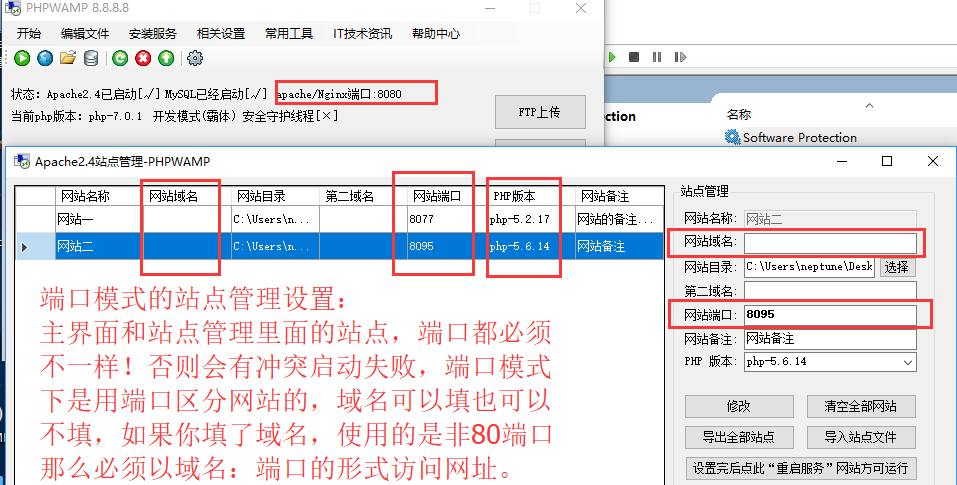Click the 网站目录 path field
Viewport: 957px width, 485px height.
pos(809,267)
